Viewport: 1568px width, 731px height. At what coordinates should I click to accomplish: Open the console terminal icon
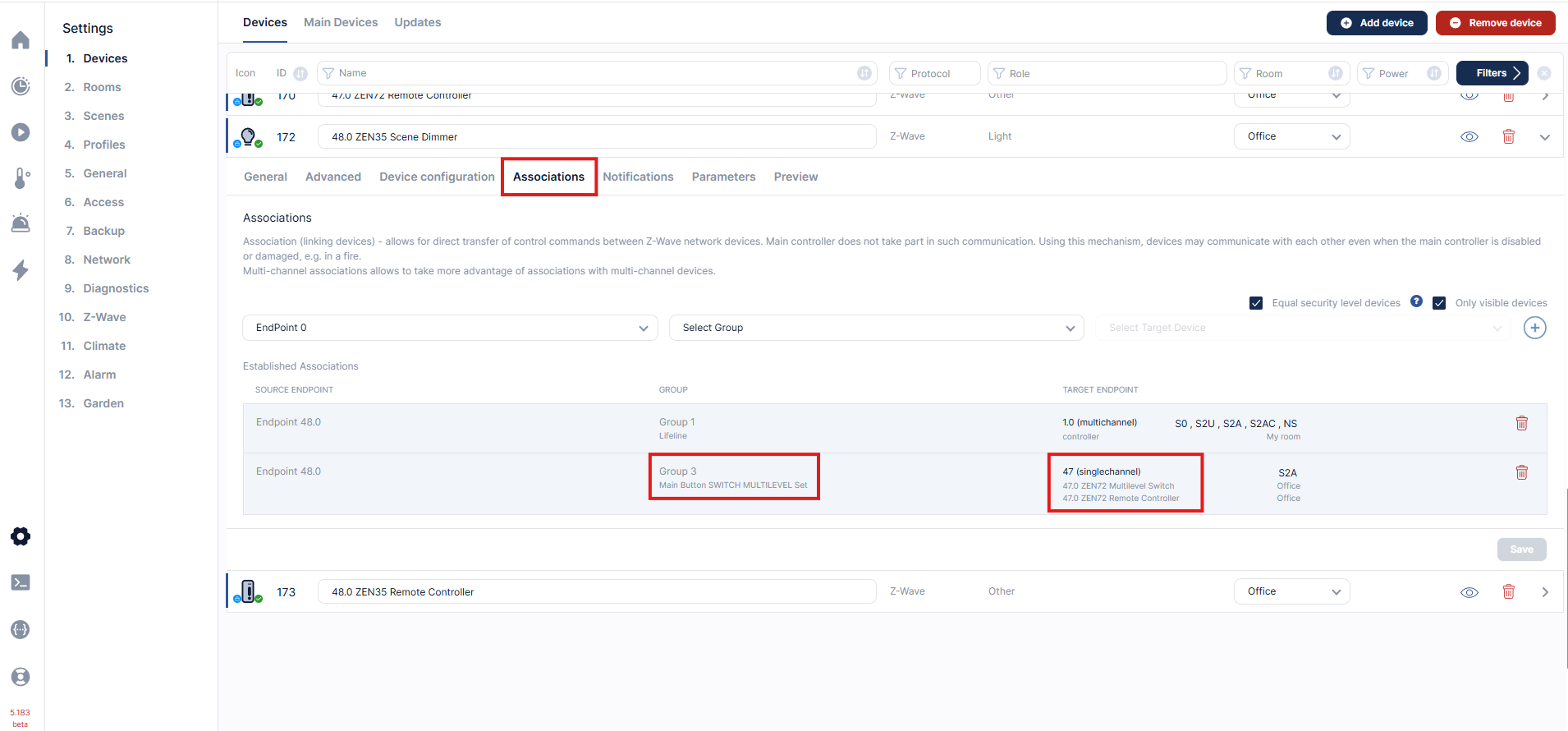point(21,582)
